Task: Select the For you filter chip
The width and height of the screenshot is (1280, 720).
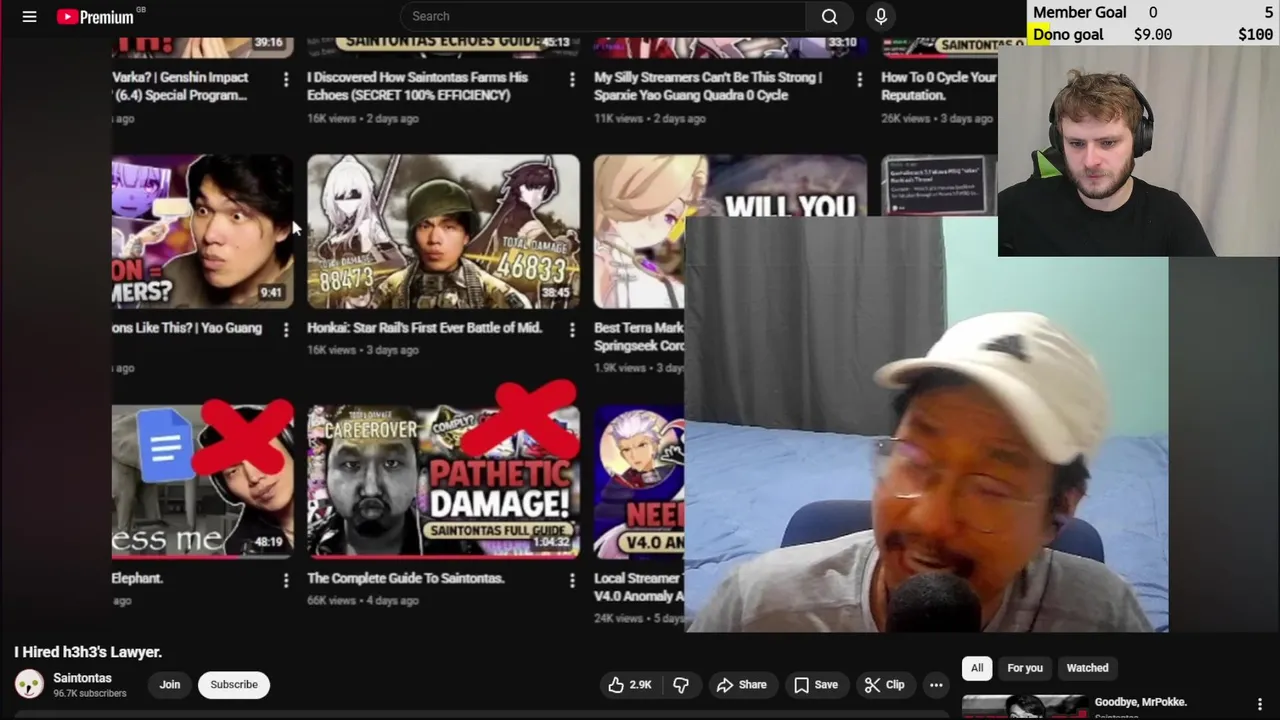Action: (x=1025, y=668)
